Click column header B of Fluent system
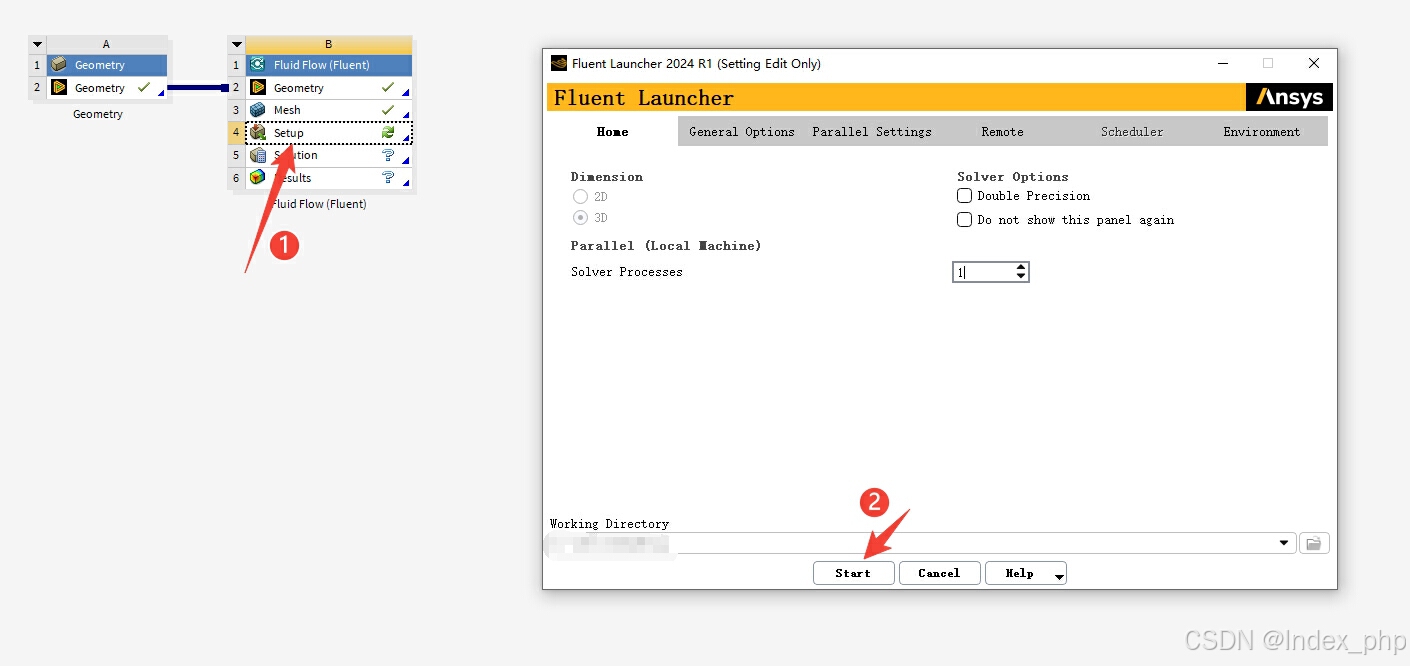Viewport: 1410px width, 666px height. (328, 44)
